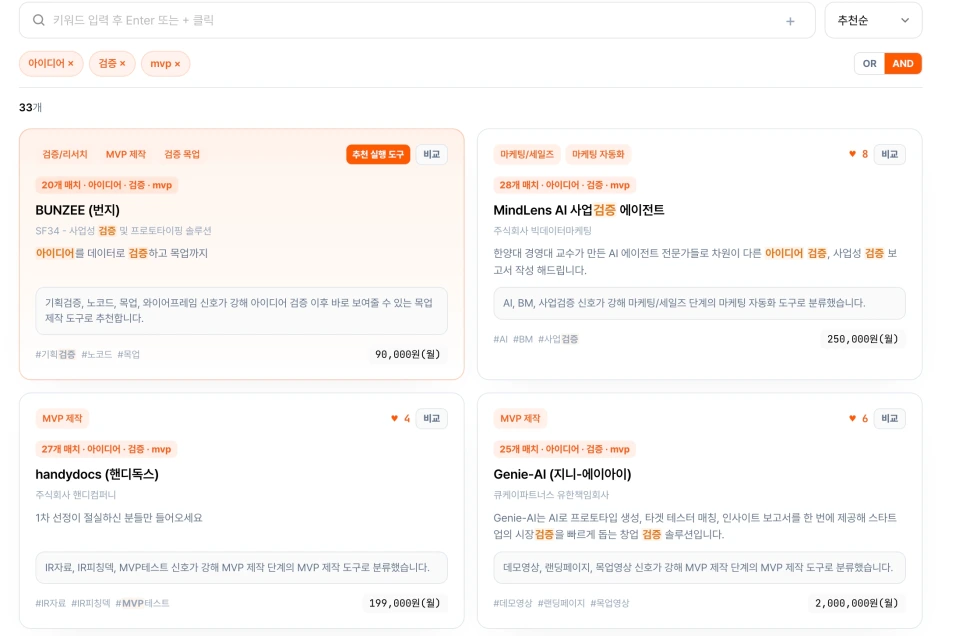Click SF34 사업성 검증 subtitle on BUNZEE

pos(123,230)
